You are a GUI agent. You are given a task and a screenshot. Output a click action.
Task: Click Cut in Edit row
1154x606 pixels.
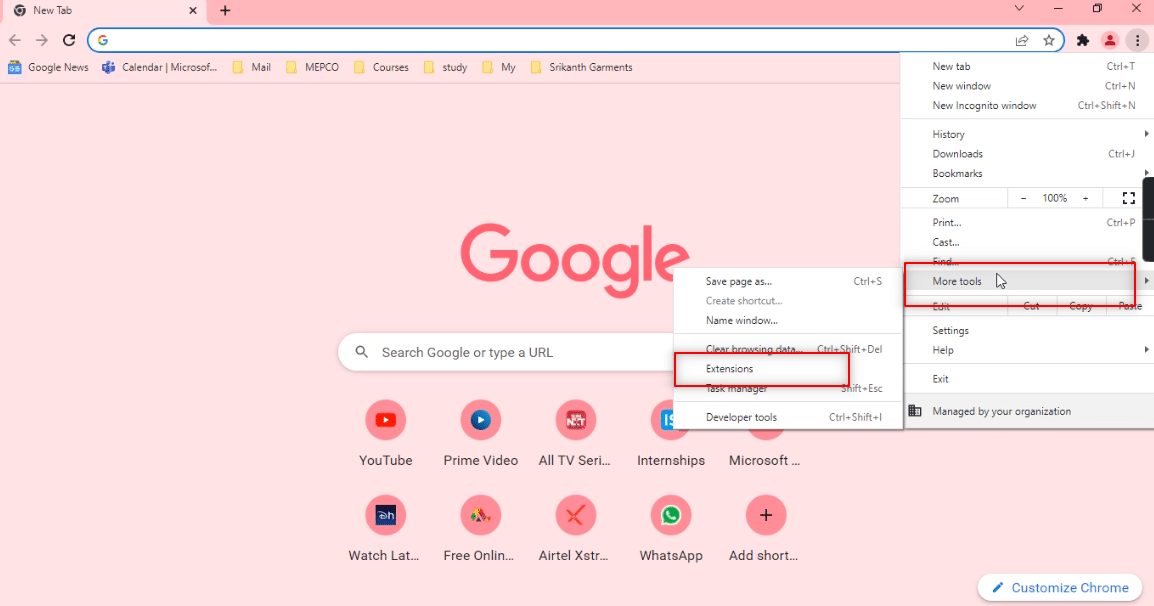[1032, 306]
